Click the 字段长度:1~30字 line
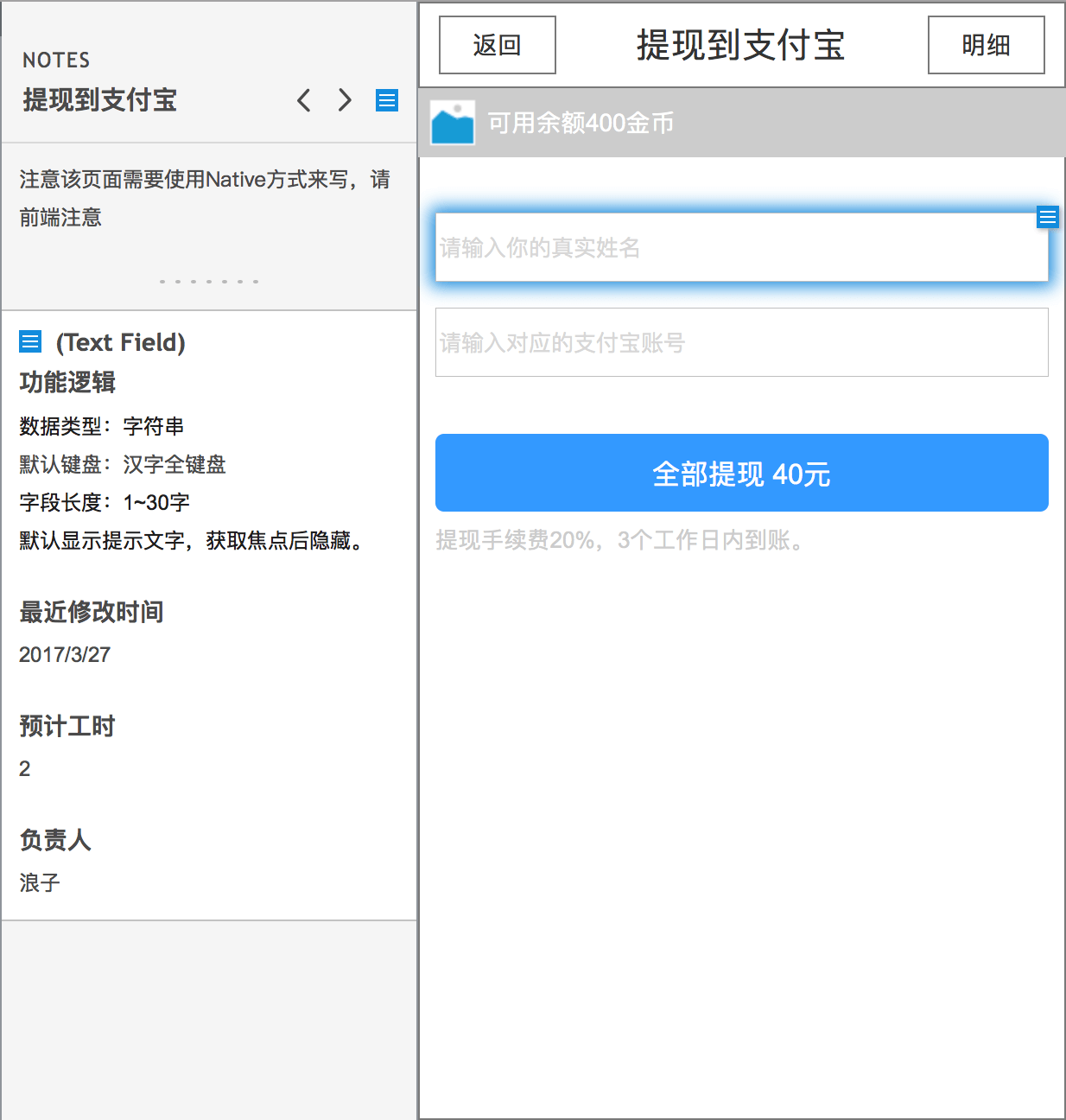This screenshot has height=1120, width=1066. click(105, 502)
